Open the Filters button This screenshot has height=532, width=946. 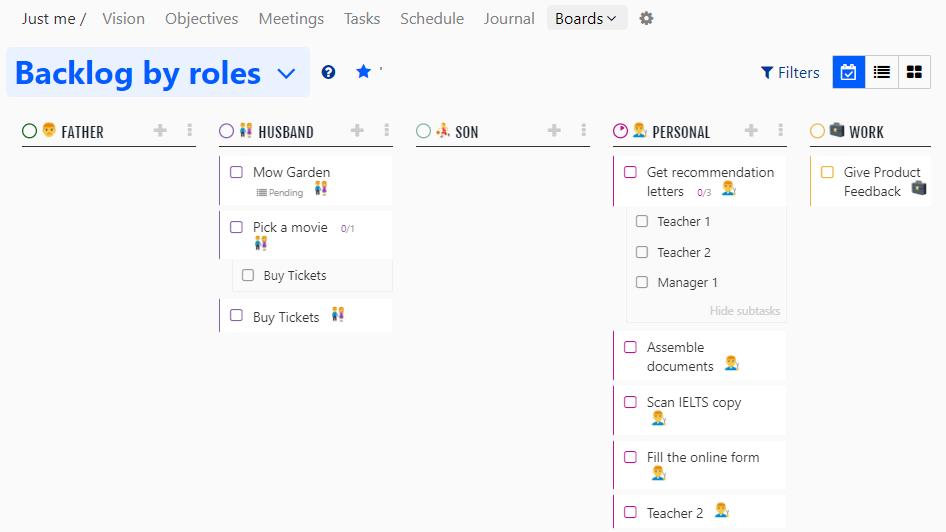pyautogui.click(x=790, y=72)
